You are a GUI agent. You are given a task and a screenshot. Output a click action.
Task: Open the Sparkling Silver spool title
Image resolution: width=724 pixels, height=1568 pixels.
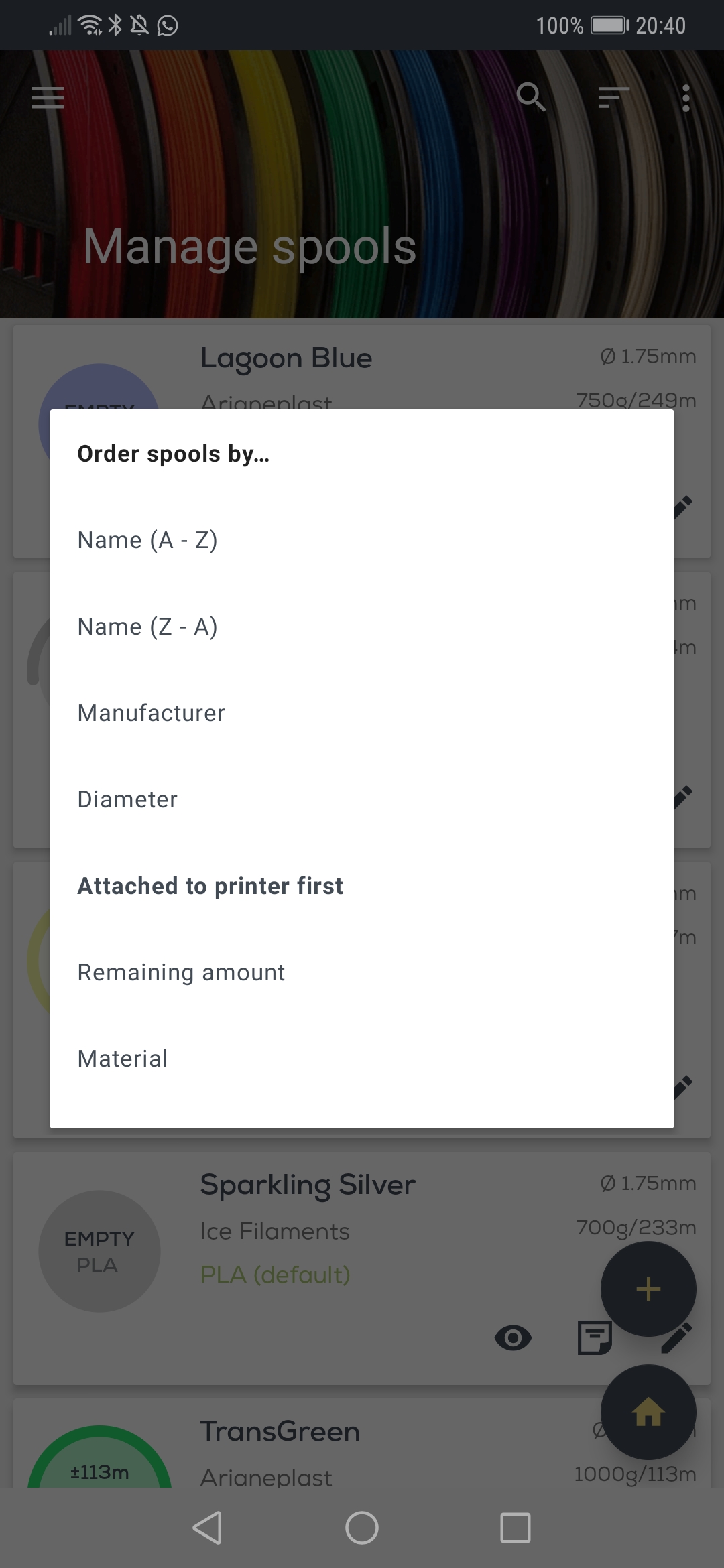point(308,1185)
